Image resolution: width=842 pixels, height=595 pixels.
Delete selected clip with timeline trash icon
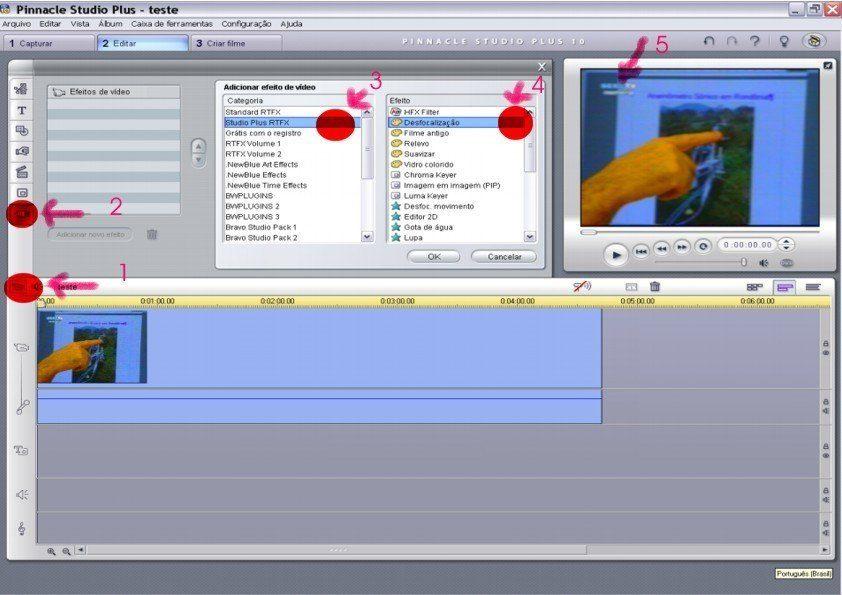pos(655,287)
